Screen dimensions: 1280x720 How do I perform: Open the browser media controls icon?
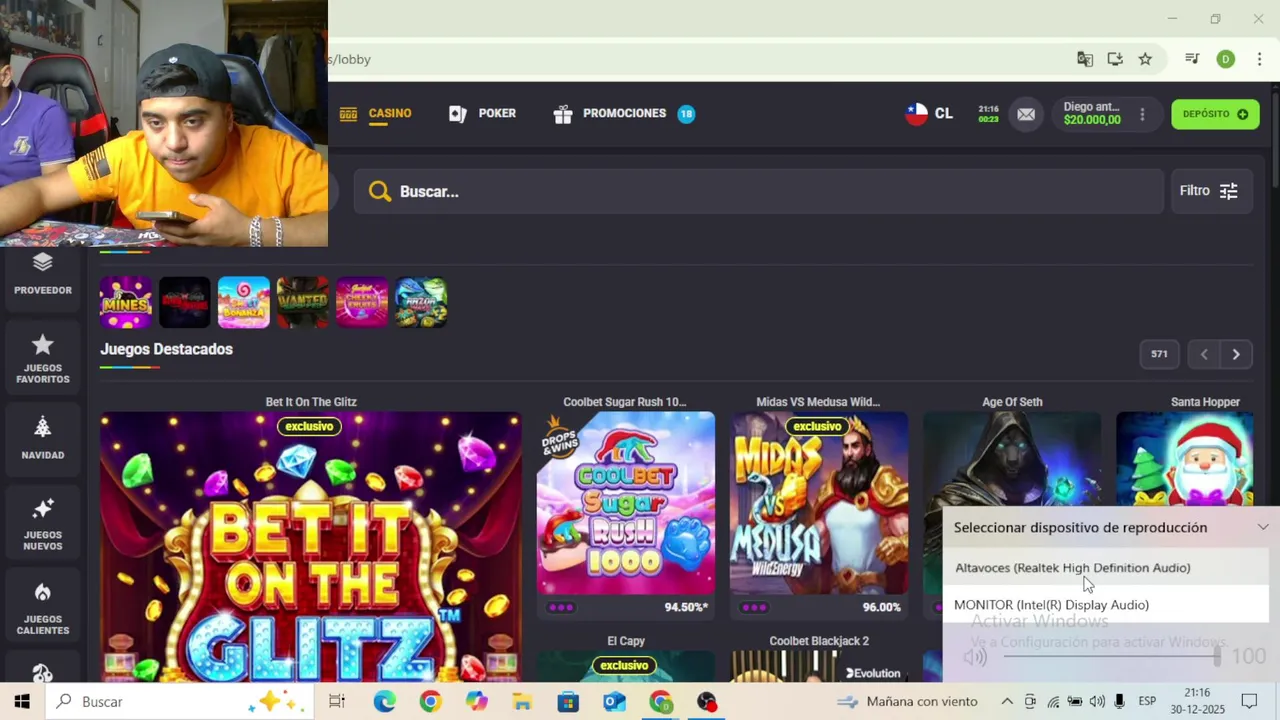[1192, 59]
